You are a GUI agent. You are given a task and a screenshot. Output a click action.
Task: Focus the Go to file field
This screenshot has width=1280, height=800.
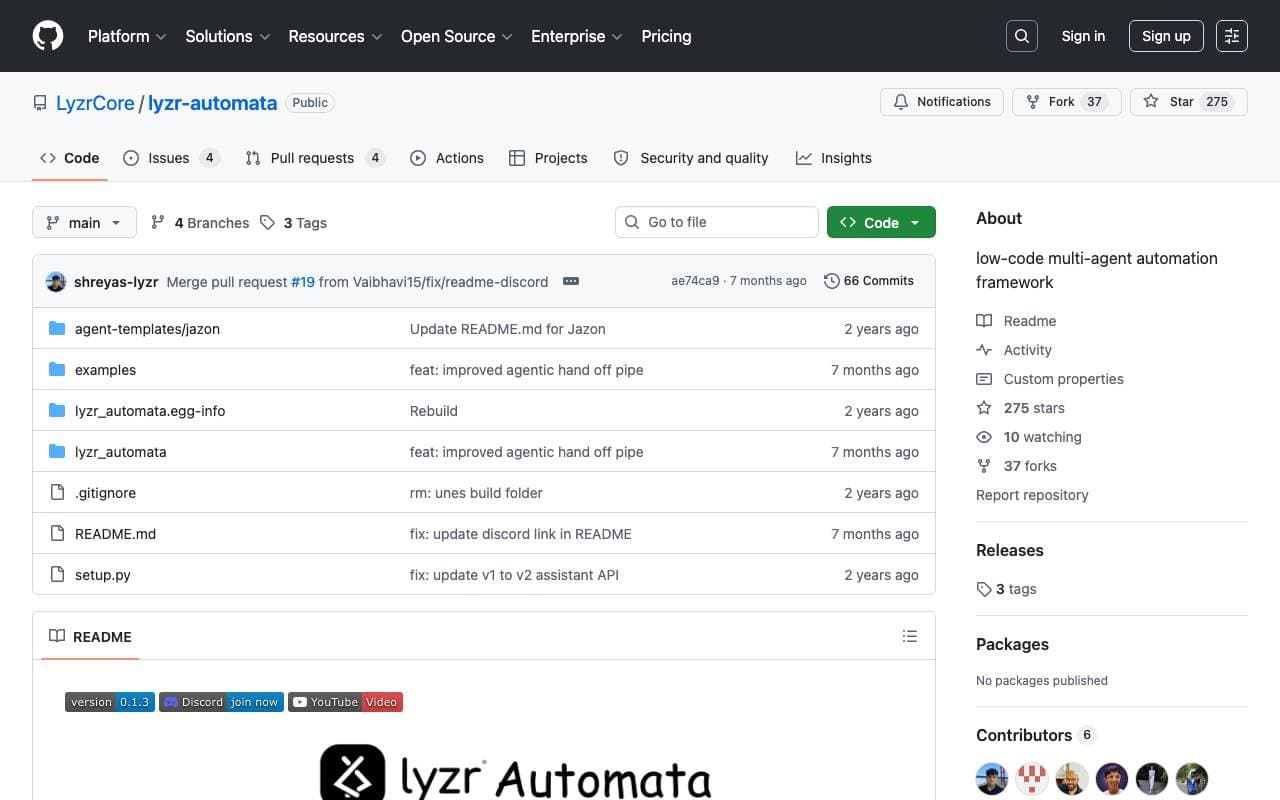[716, 222]
